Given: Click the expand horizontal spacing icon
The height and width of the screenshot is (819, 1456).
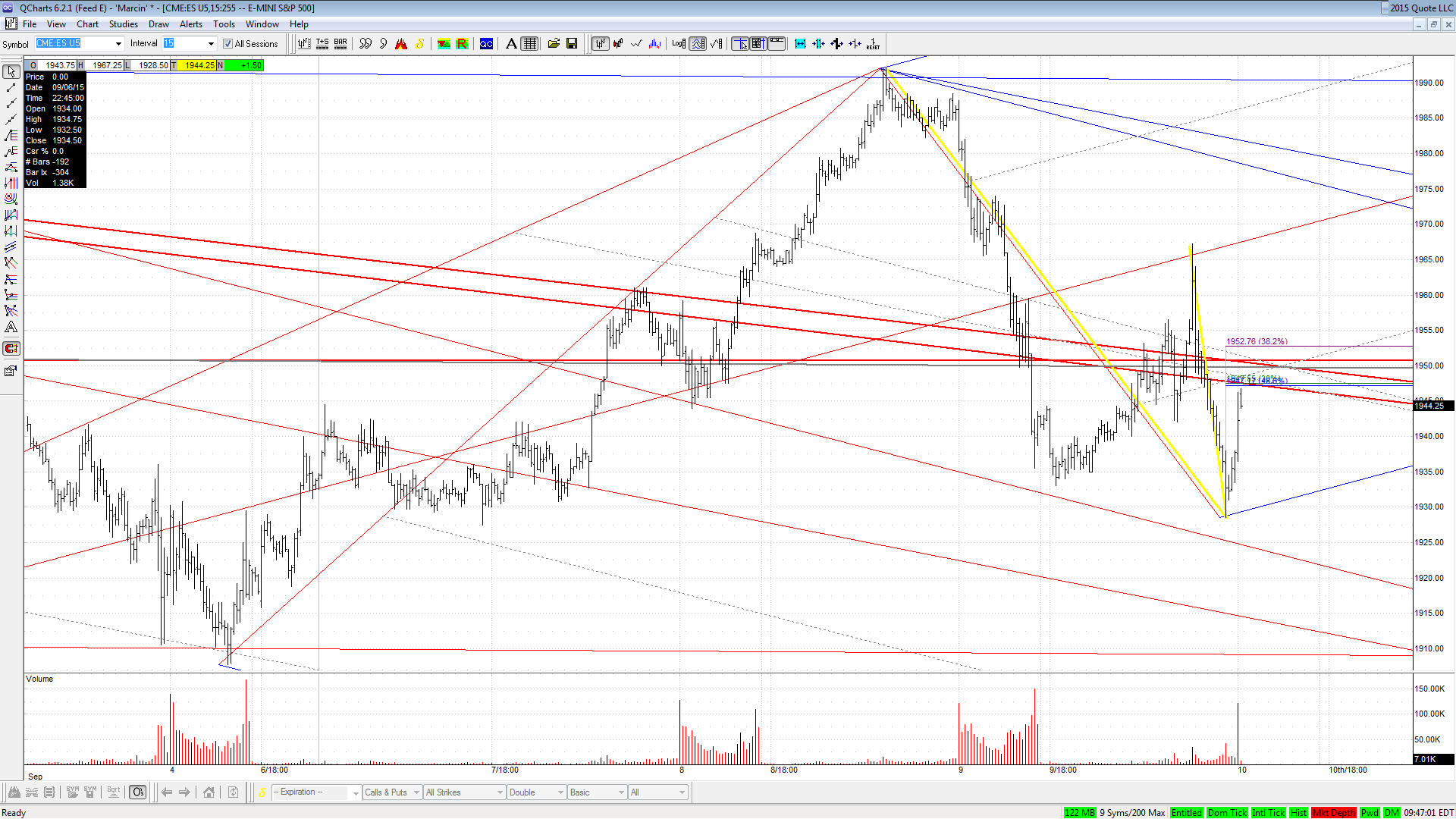Looking at the screenshot, I should click(800, 44).
